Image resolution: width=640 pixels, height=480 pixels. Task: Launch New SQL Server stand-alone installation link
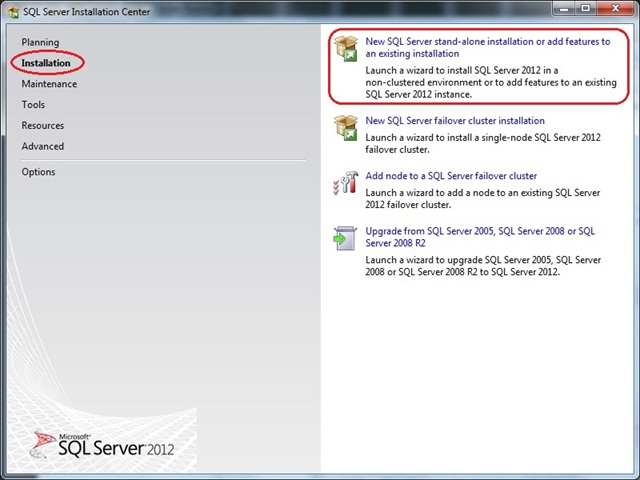[488, 47]
